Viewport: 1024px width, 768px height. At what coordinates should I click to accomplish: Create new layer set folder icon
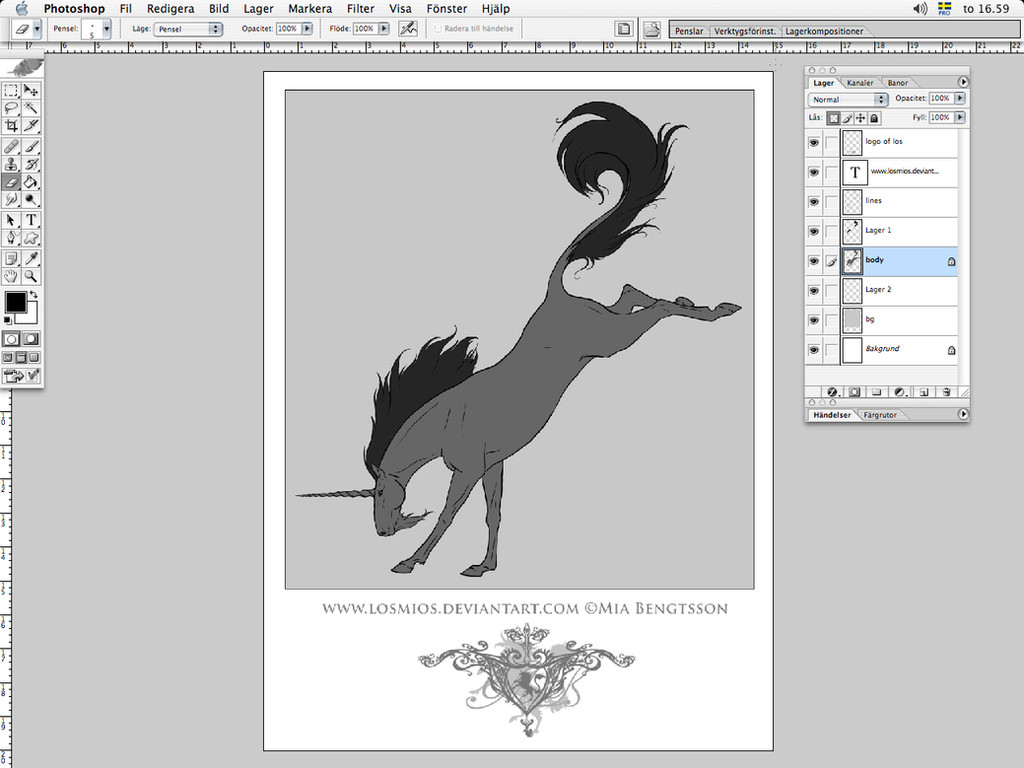(x=876, y=392)
